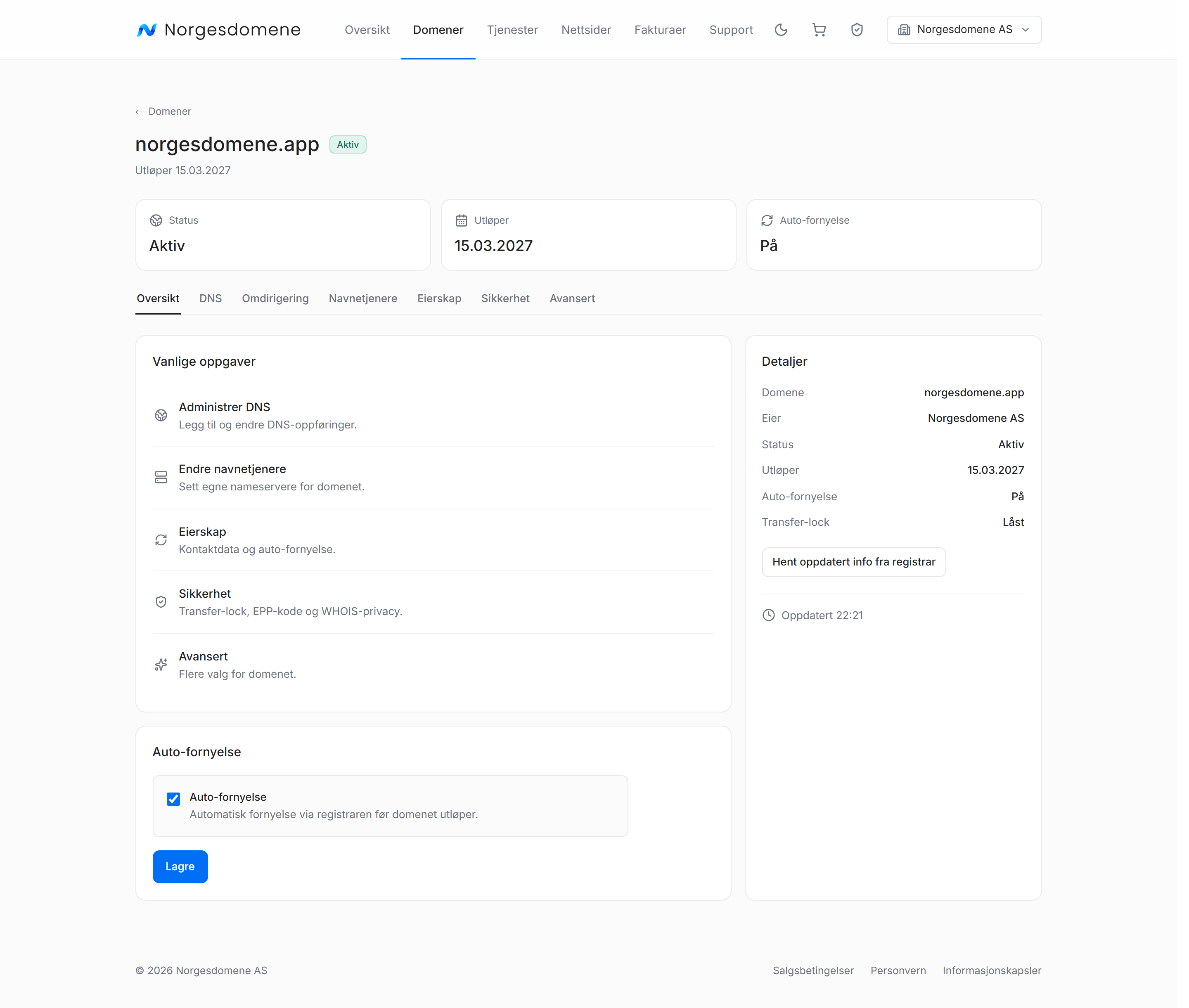Click 'Oppdatert 22:21' text
1189x1008 pixels.
click(822, 615)
